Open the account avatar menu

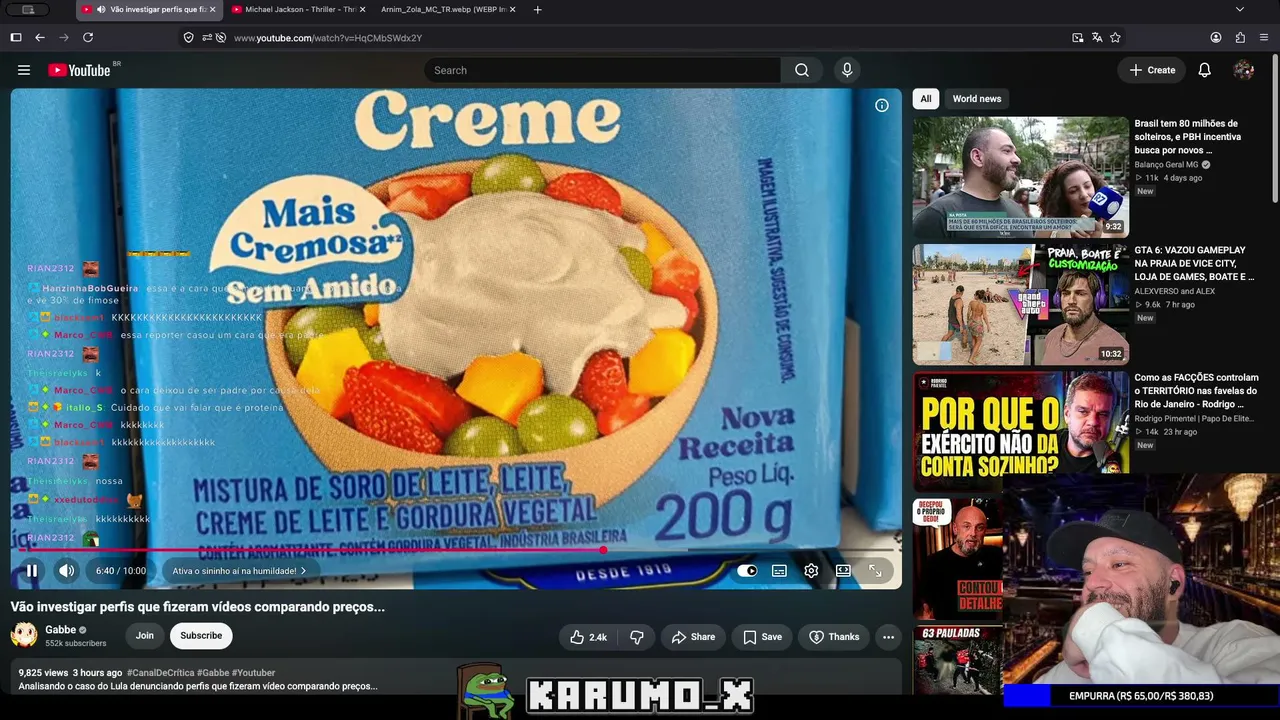(1244, 70)
